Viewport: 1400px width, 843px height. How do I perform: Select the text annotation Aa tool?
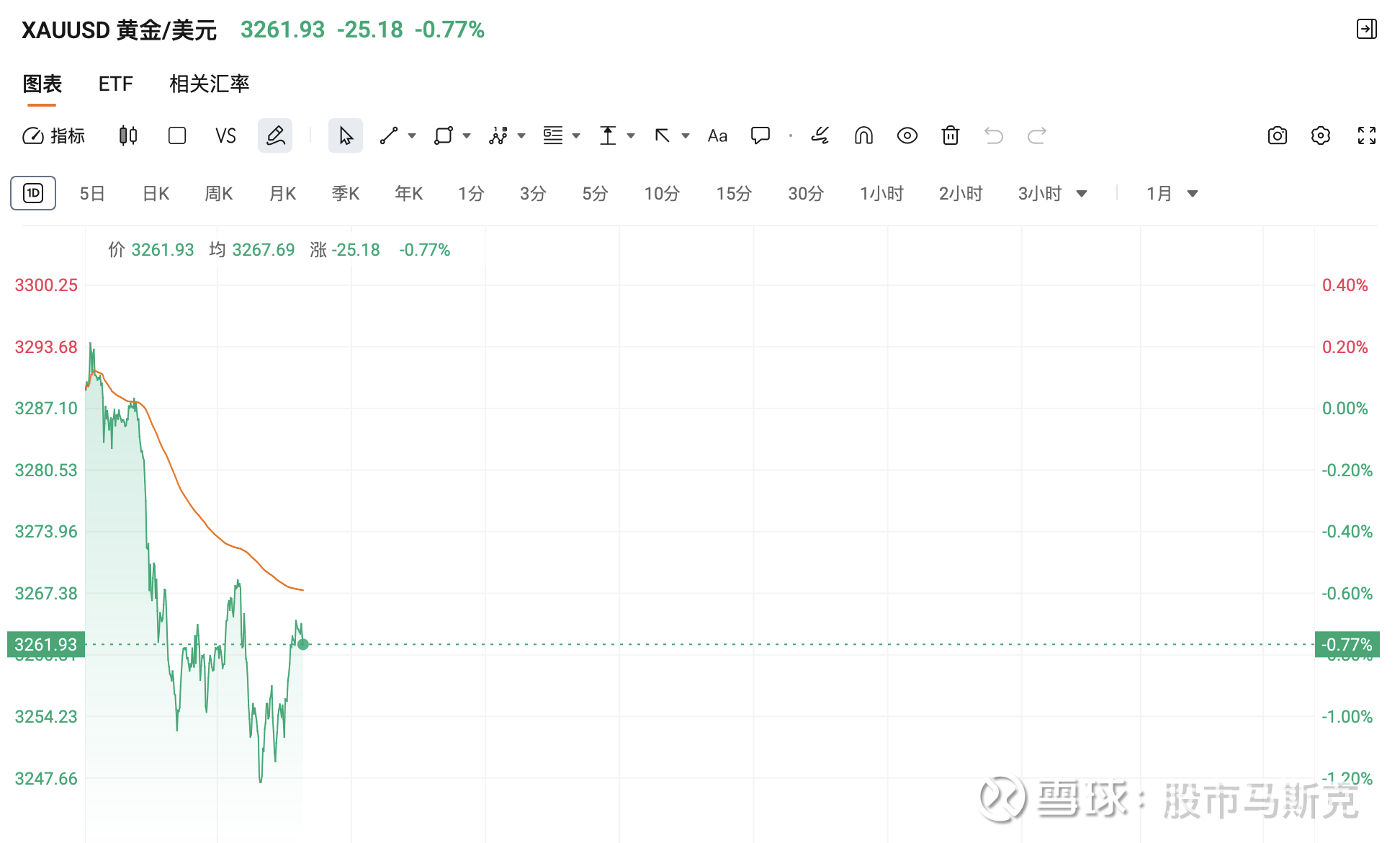717,135
